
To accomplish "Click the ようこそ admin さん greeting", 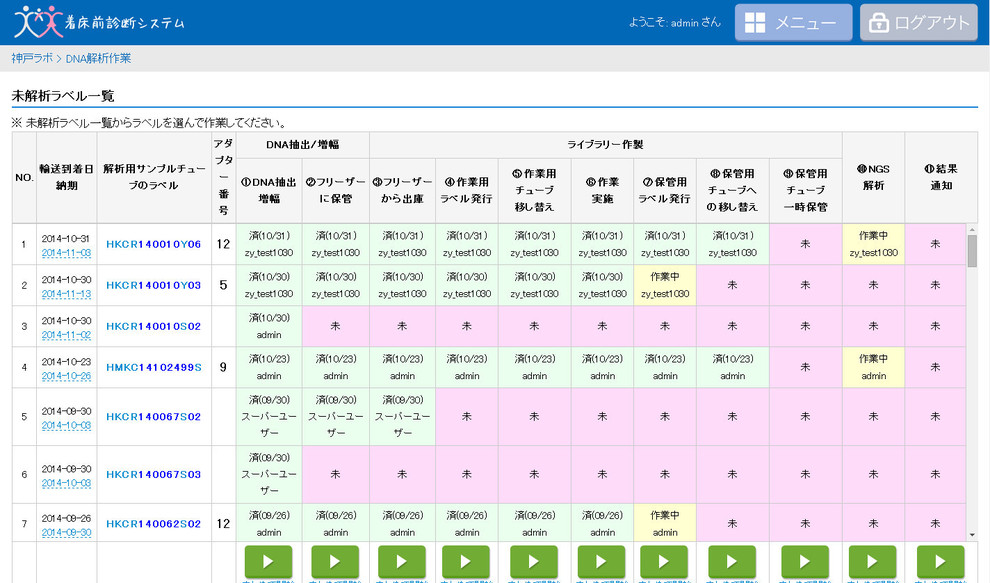I will pyautogui.click(x=674, y=22).
